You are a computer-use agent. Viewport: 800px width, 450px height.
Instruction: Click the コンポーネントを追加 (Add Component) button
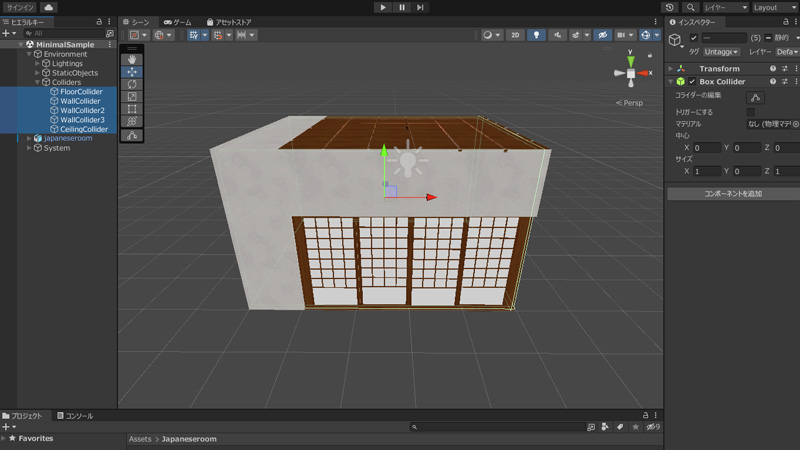[732, 193]
